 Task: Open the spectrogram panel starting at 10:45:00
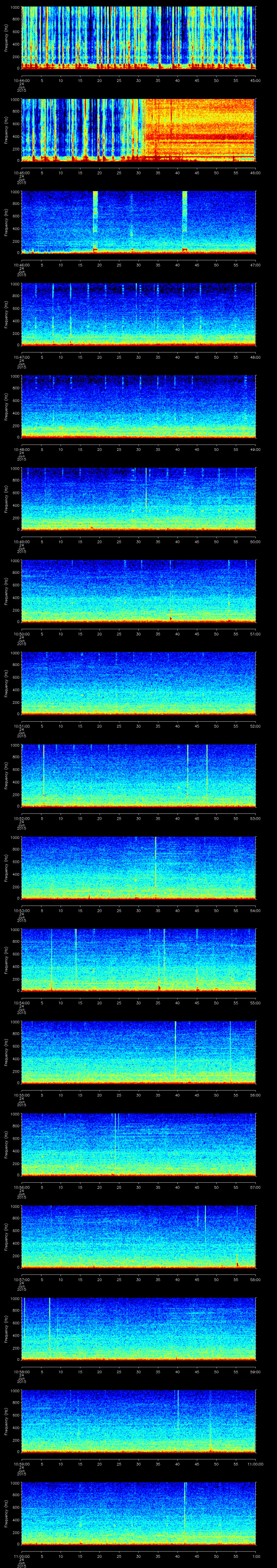click(139, 130)
